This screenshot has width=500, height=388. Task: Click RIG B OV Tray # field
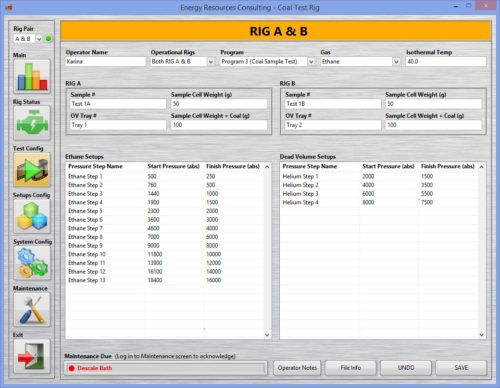coord(333,125)
